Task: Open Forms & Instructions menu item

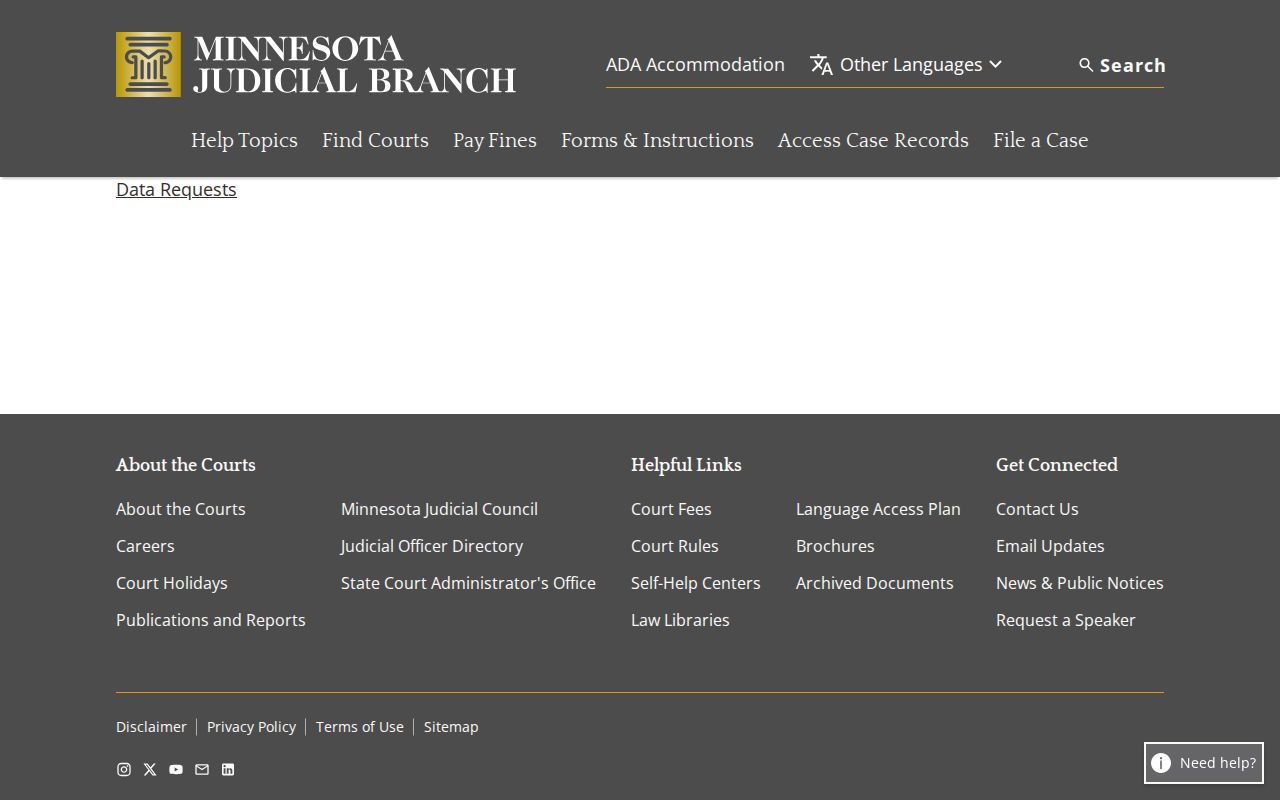Action: coord(657,141)
